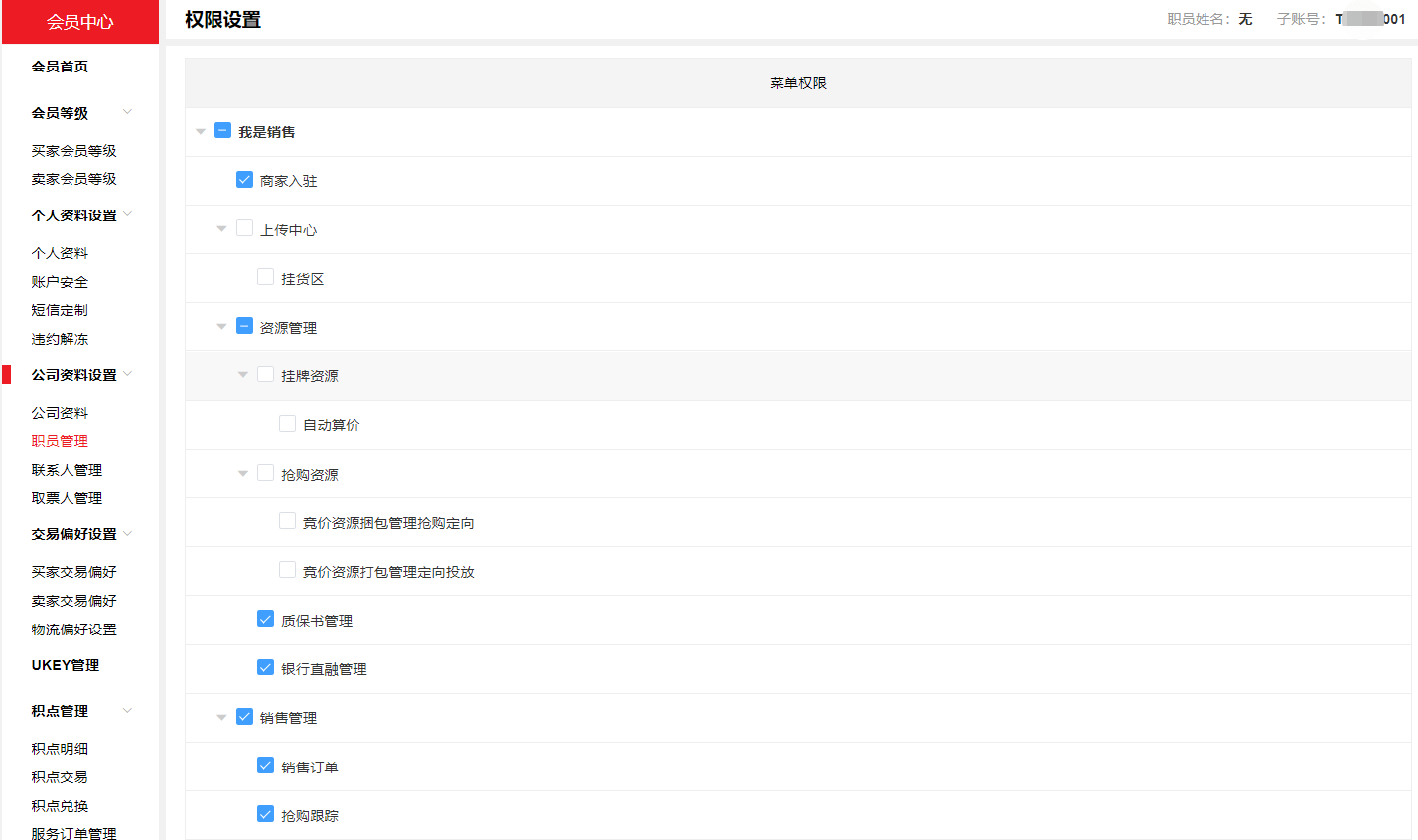Toggle the 自动算价 checkbox
1418x840 pixels.
(x=287, y=424)
